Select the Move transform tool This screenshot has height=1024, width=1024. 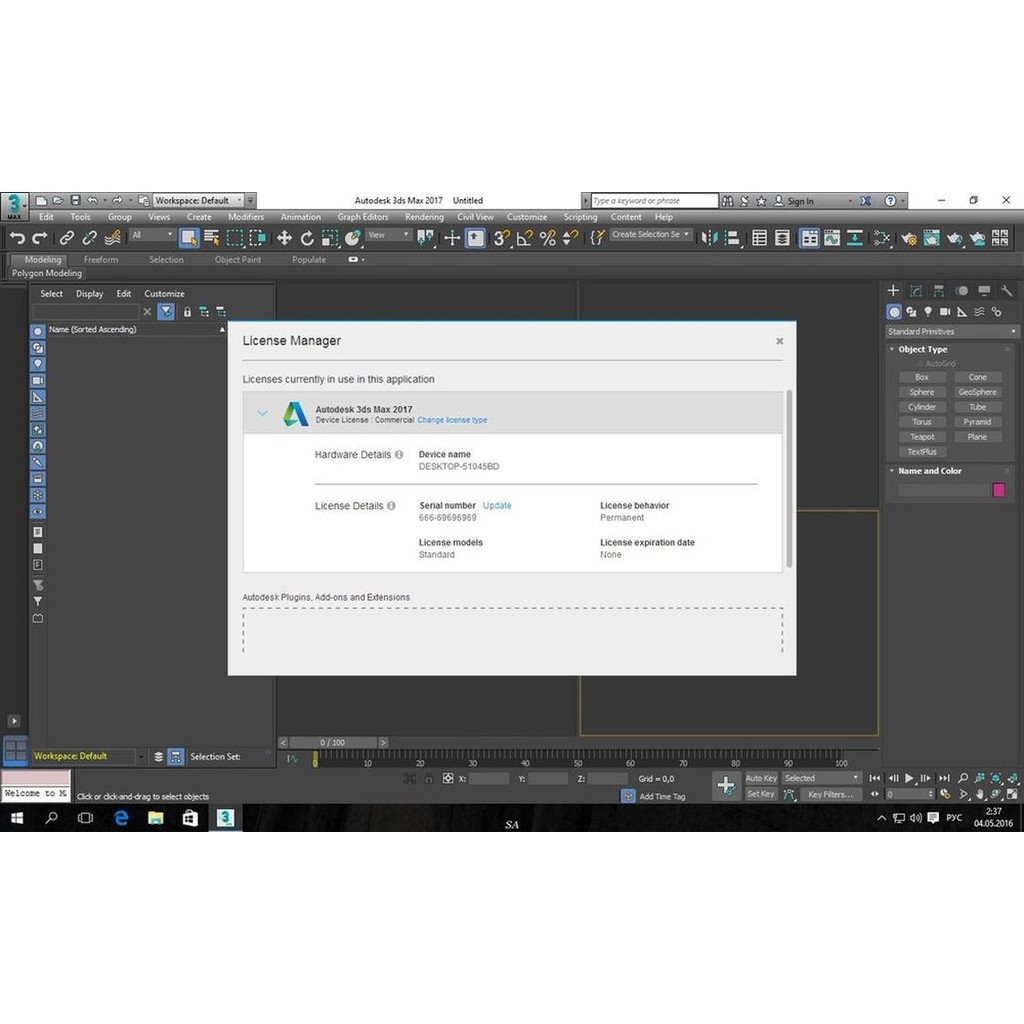click(284, 238)
